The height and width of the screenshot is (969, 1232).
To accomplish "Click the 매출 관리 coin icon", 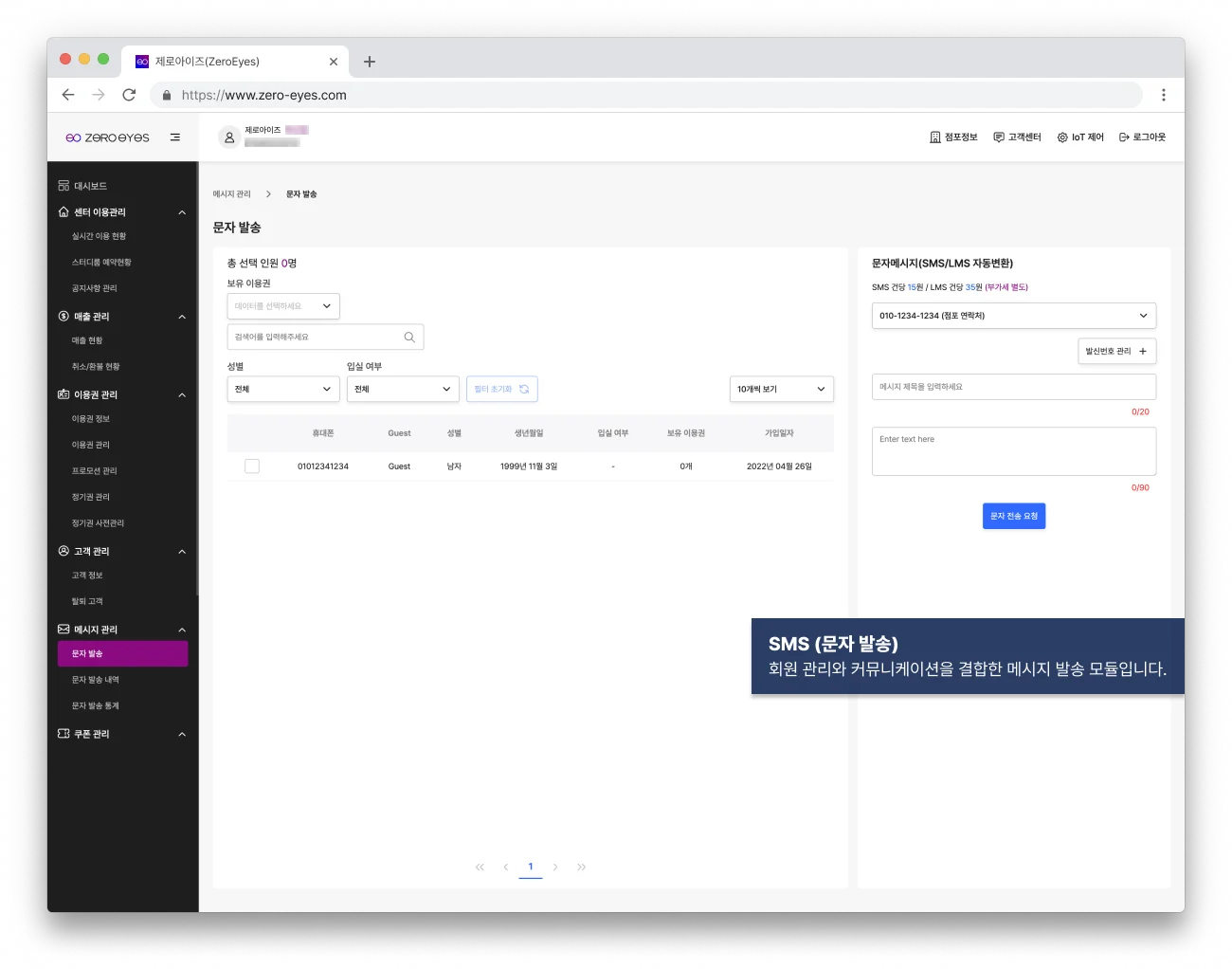I will click(62, 316).
